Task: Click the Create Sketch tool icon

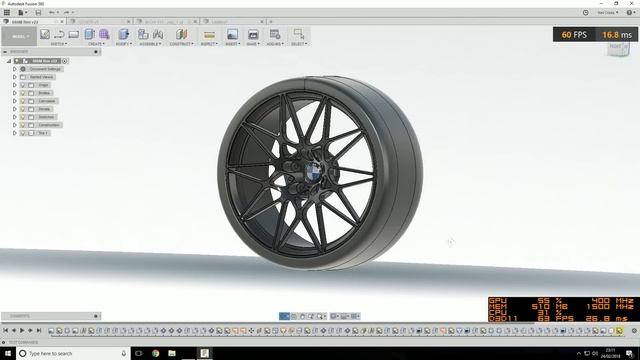Action: point(45,34)
